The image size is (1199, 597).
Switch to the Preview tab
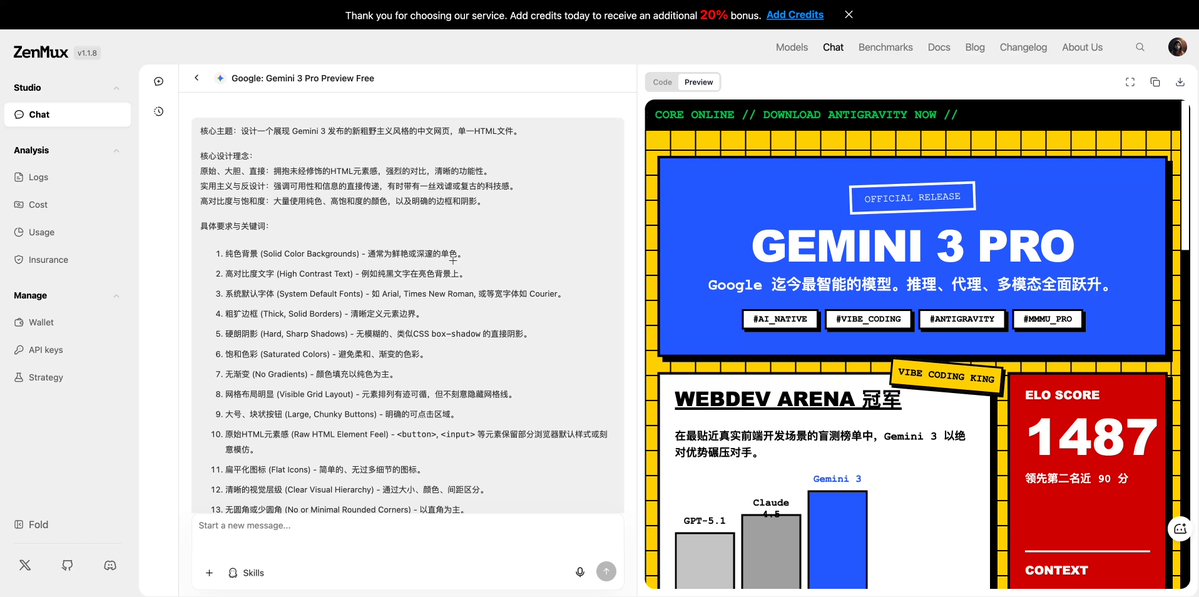[x=699, y=82]
